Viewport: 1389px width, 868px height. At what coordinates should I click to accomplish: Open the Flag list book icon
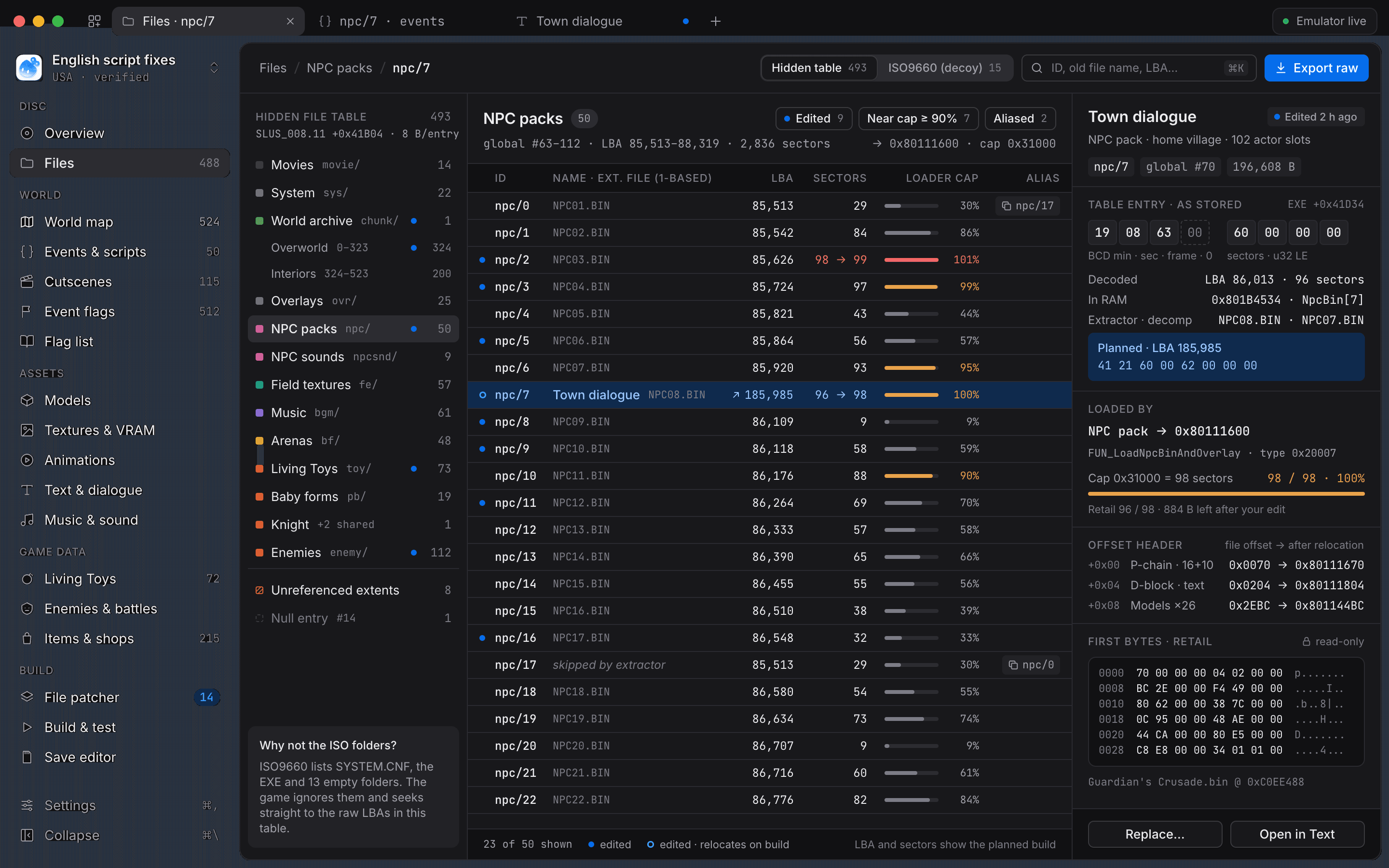(27, 341)
